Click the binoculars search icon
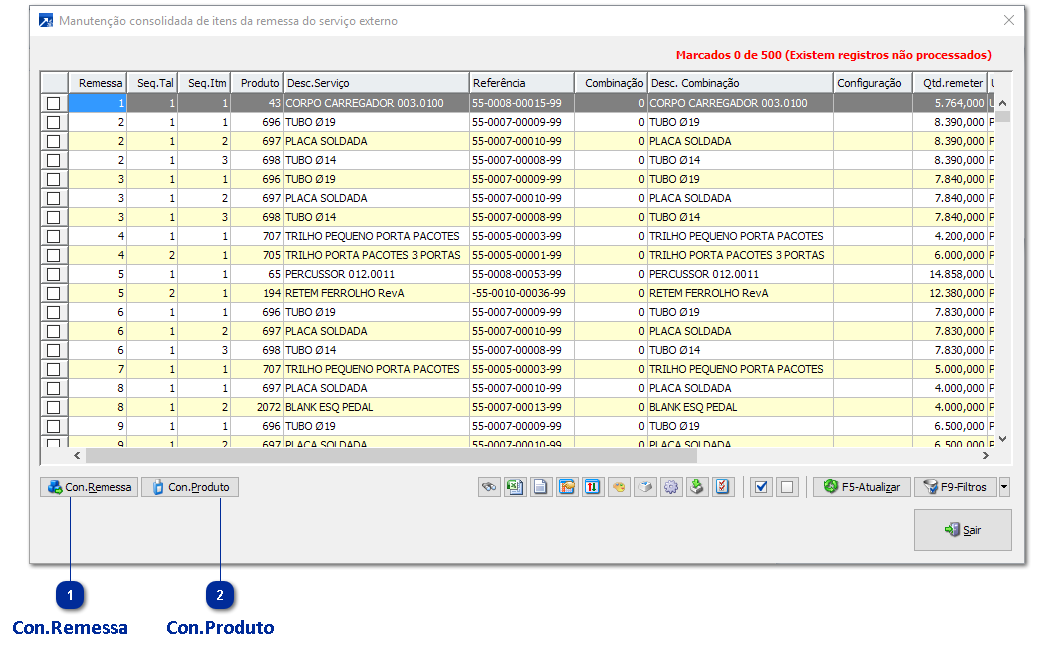Image resolution: width=1048 pixels, height=656 pixels. (489, 487)
